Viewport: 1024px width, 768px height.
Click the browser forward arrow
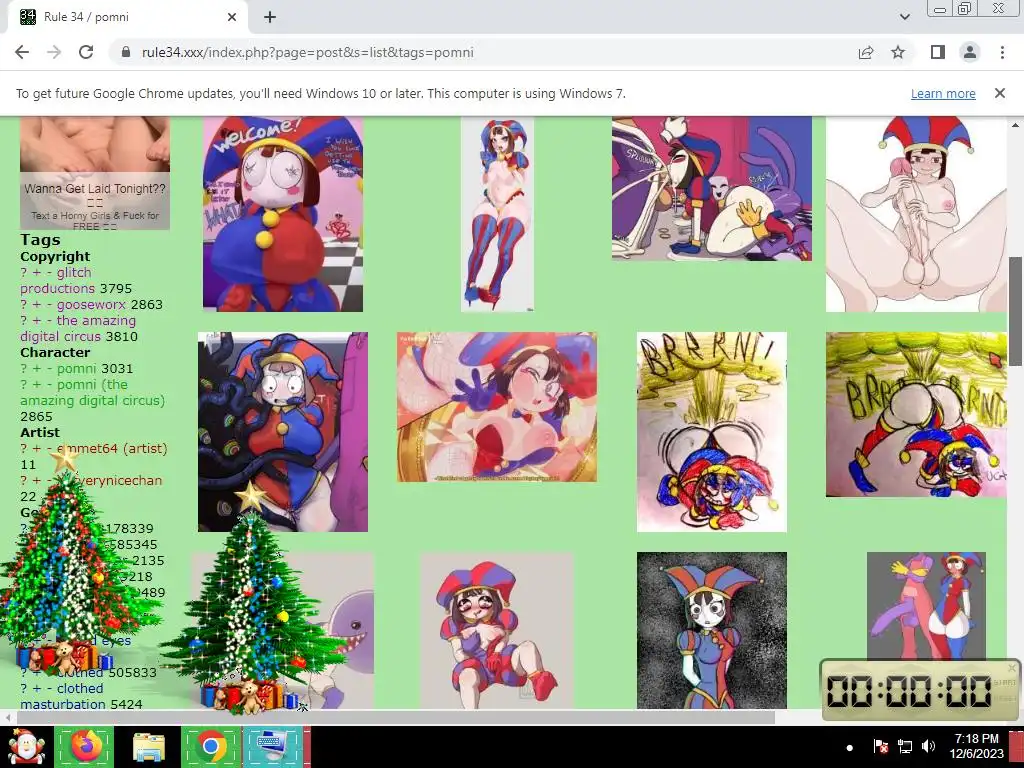54,52
